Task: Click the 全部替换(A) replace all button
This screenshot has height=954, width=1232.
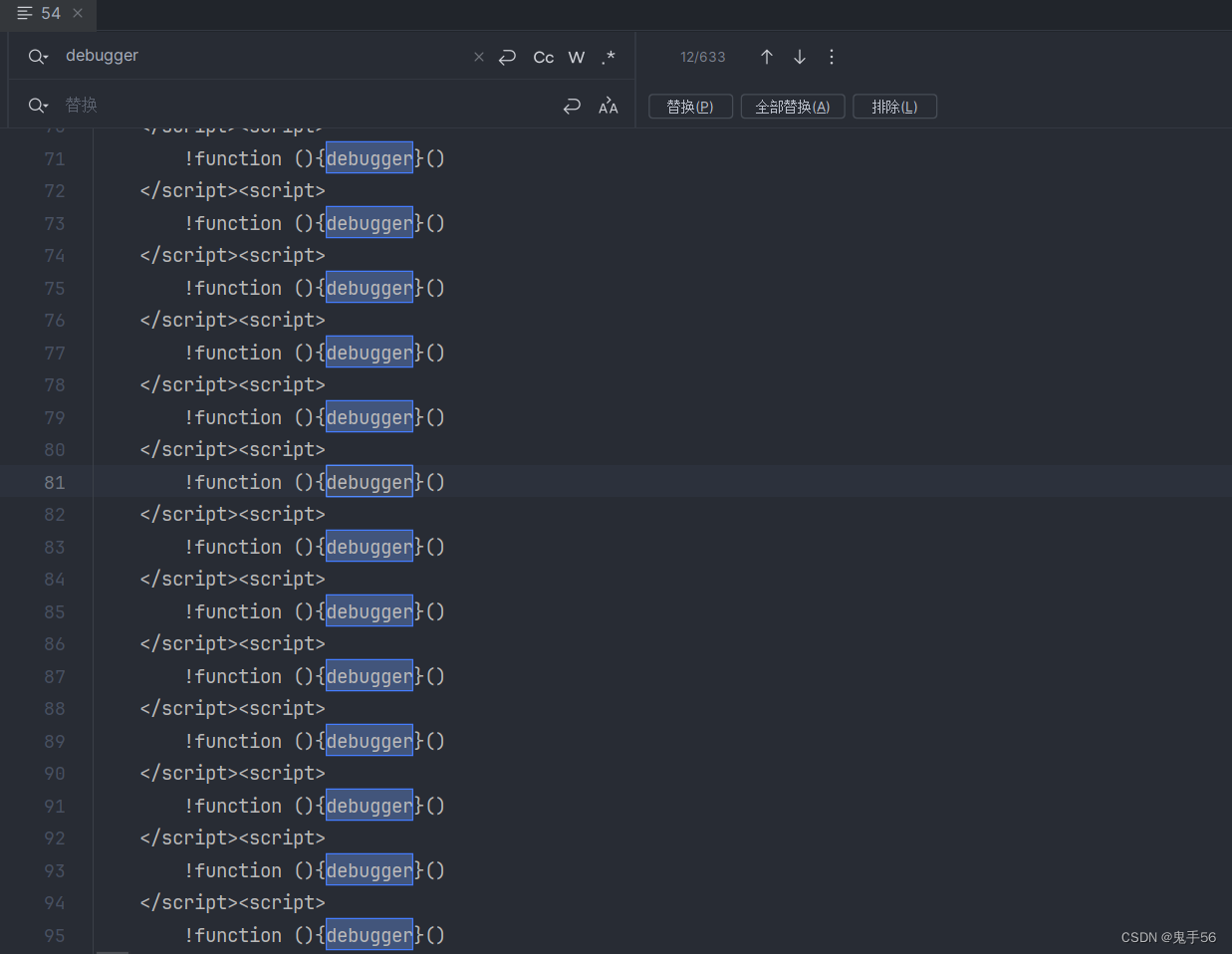Action: coord(793,107)
